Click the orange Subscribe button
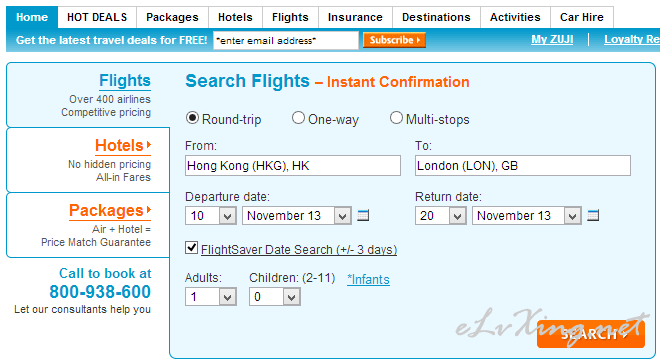660x360 pixels. (x=394, y=40)
